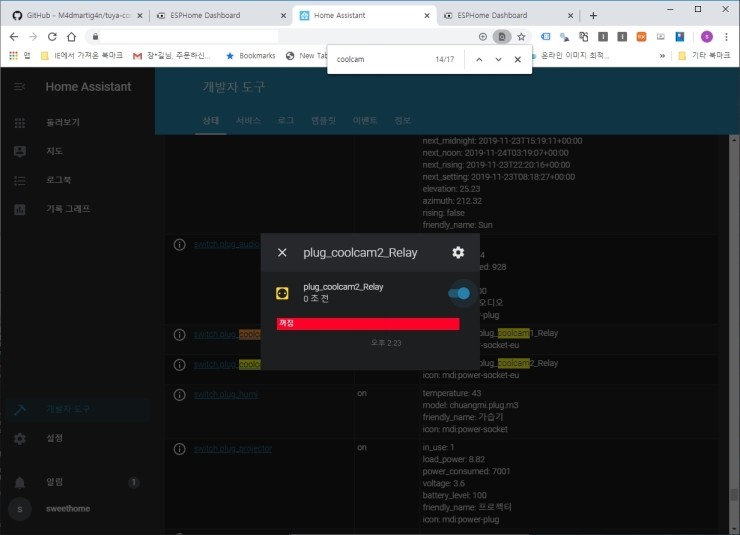This screenshot has height=535, width=740.
Task: Open info for switch.plug_coolcam1 row
Action: tap(179, 335)
